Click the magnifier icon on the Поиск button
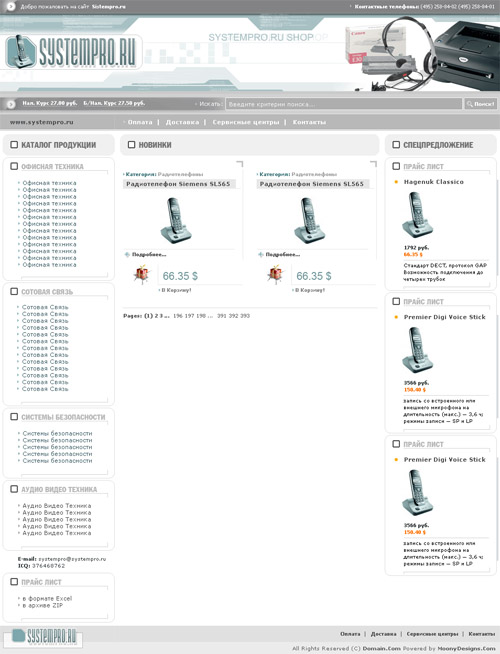The width and height of the screenshot is (500, 654). click(470, 104)
